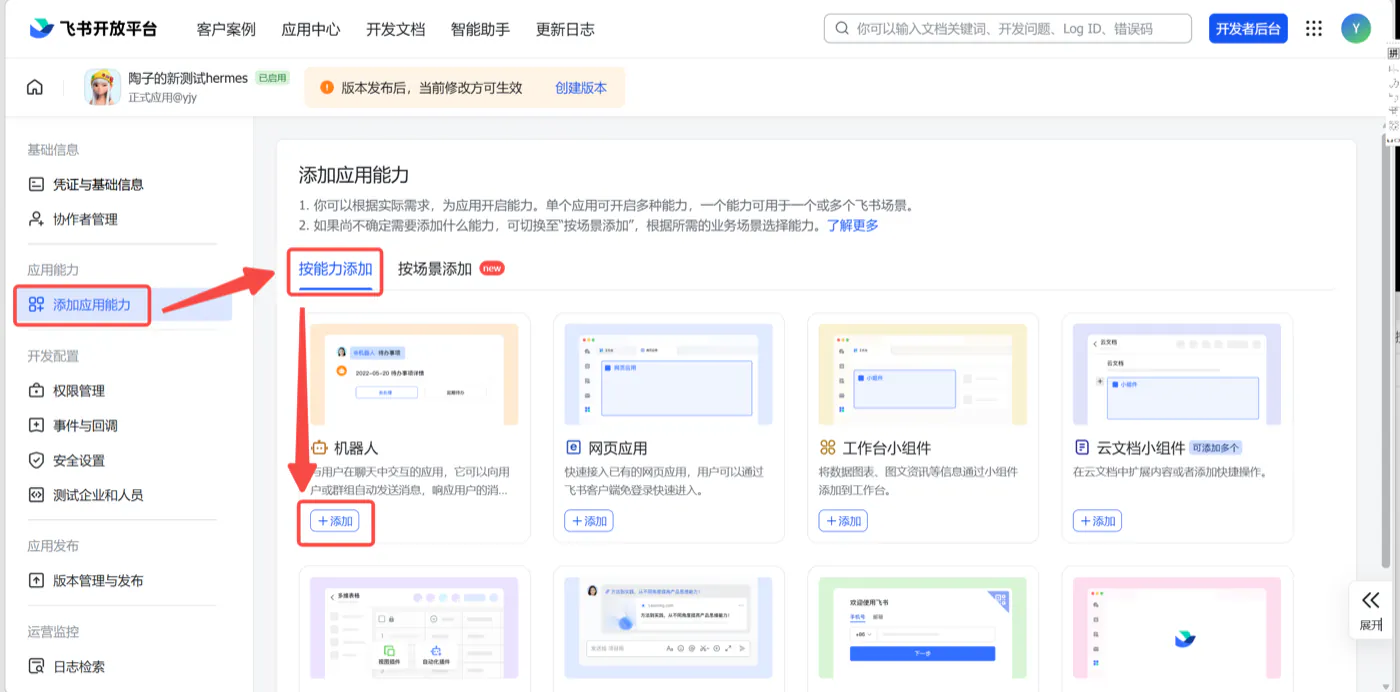Open the 客户案例 menu
Viewport: 1400px width, 692px height.
point(226,29)
